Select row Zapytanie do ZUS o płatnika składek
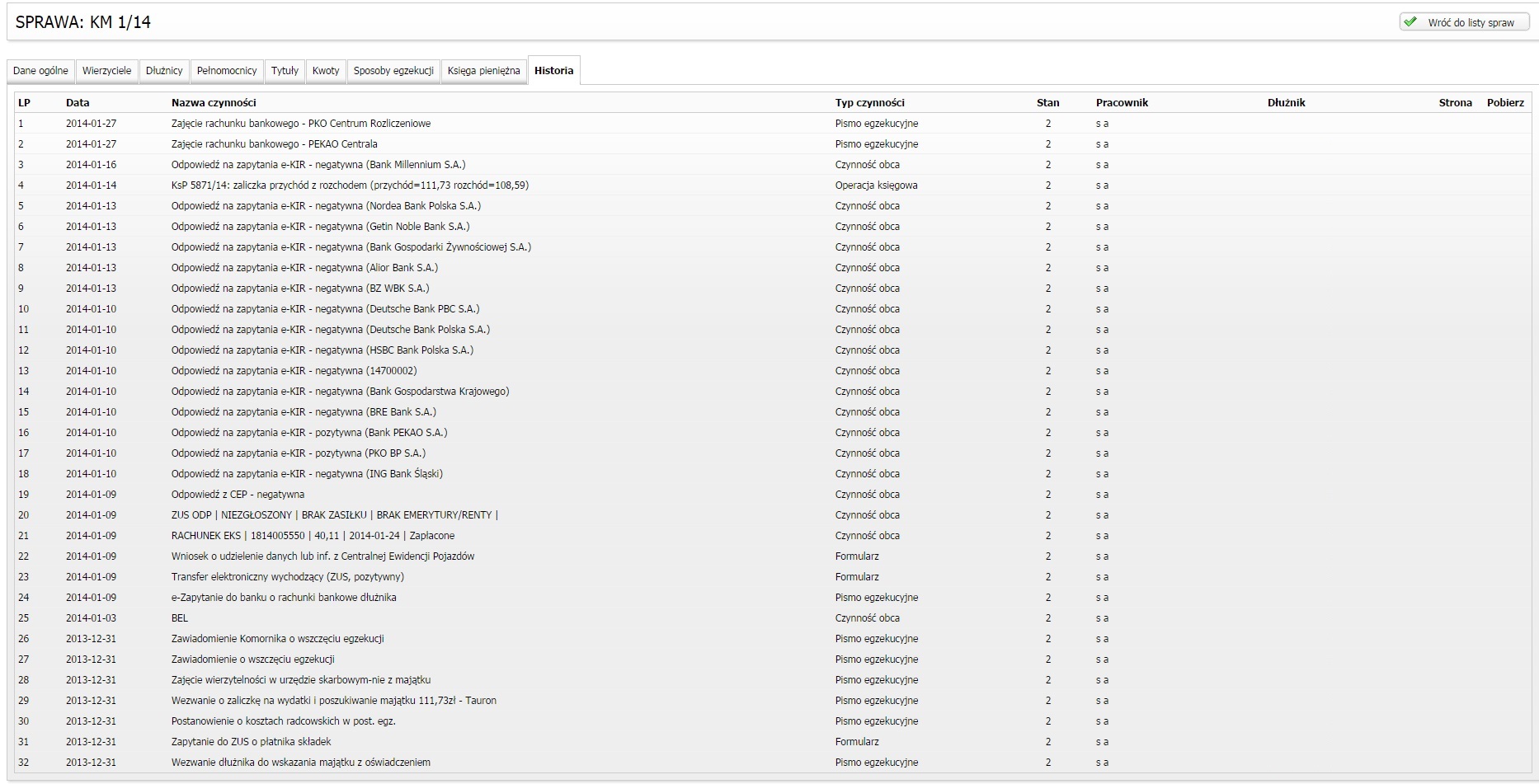This screenshot has height=784, width=1539. point(251,742)
